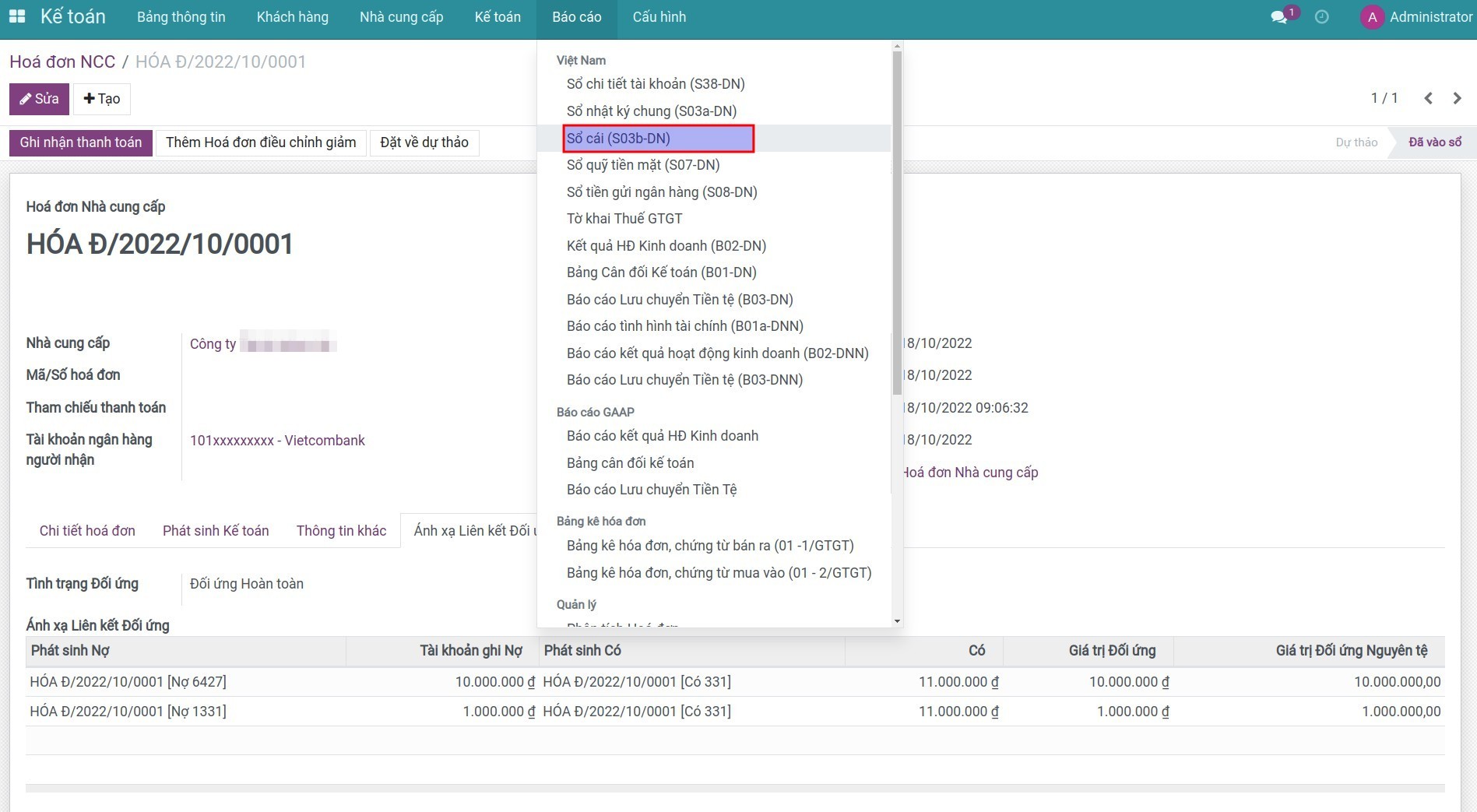Open the apps grid home menu icon

pos(16,16)
